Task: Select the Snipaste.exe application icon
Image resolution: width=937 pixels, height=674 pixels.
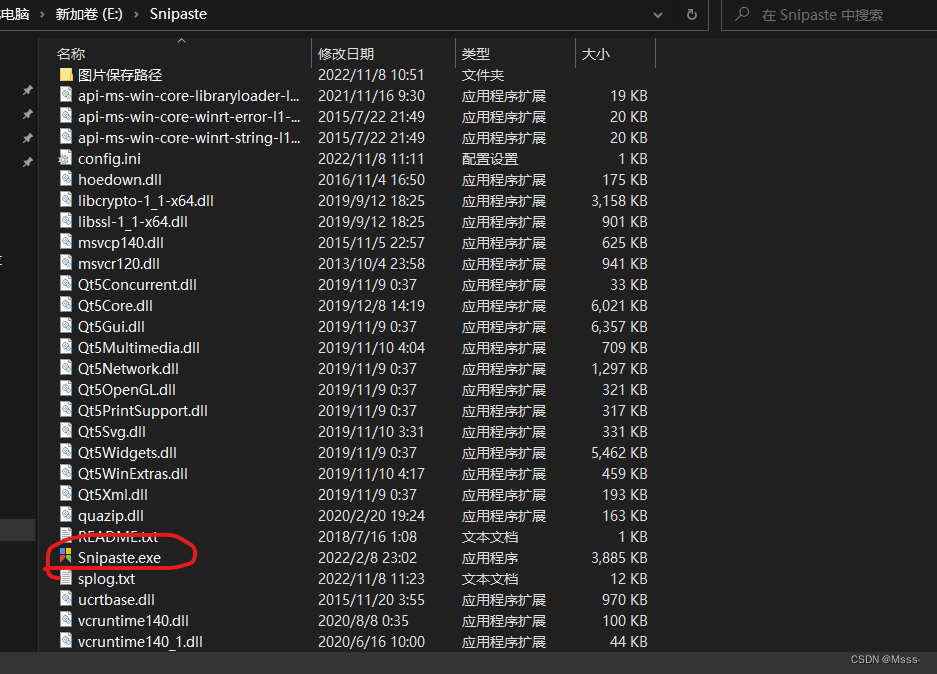Action: 66,557
